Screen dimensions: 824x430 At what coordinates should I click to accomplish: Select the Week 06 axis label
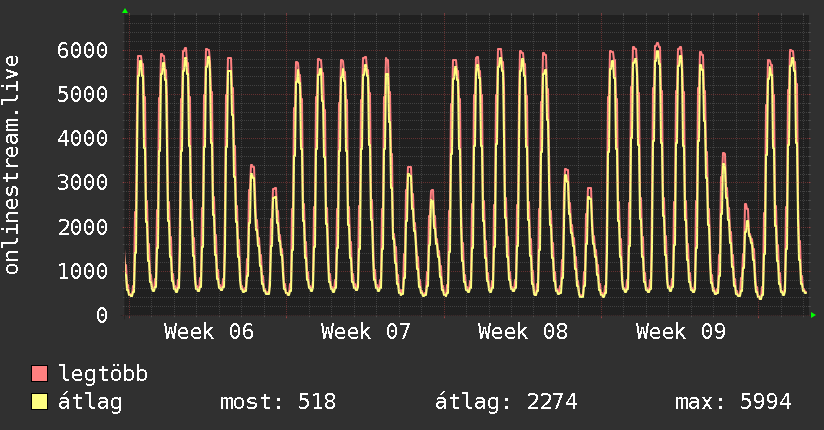tap(209, 332)
